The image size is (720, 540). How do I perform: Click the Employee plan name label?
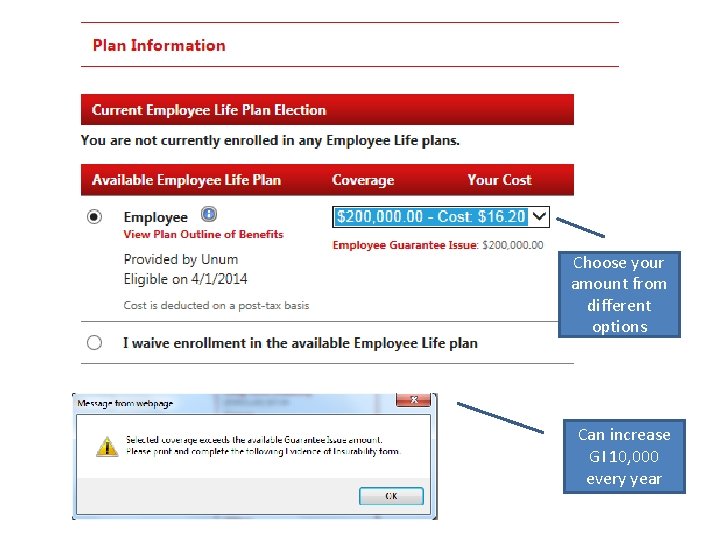tap(156, 217)
